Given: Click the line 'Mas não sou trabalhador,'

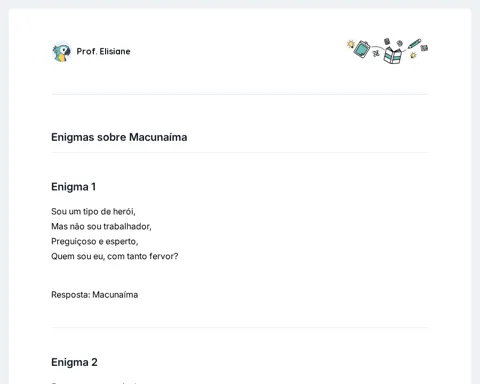Looking at the screenshot, I should pyautogui.click(x=101, y=227).
